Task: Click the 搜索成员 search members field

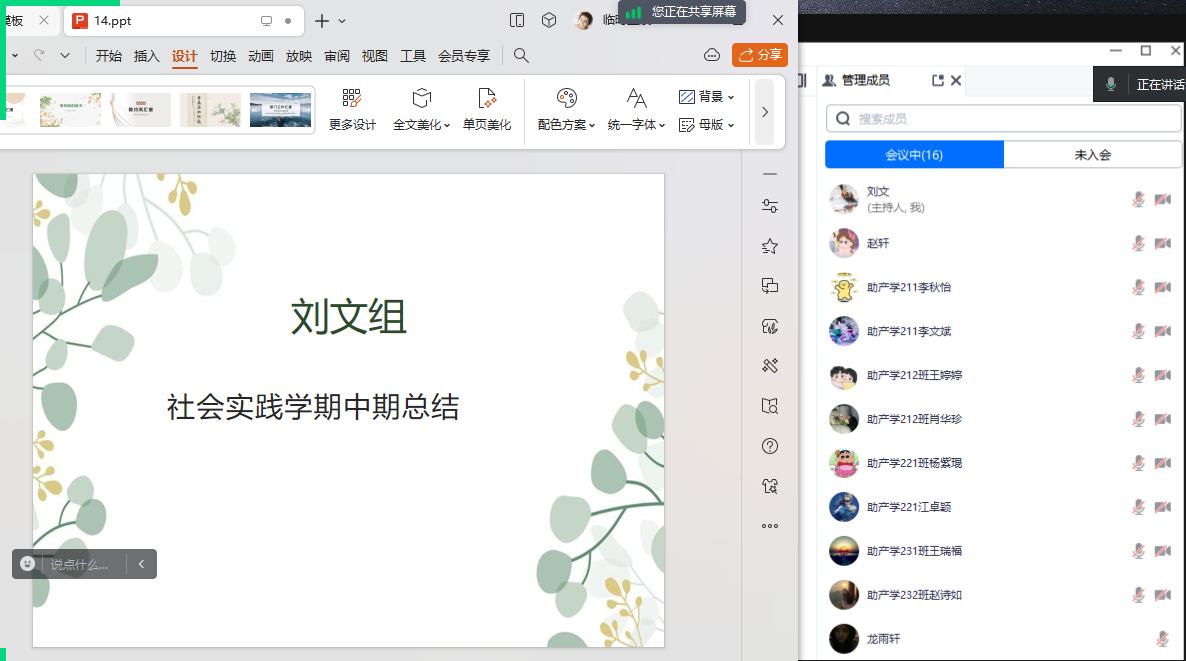Action: point(1003,119)
